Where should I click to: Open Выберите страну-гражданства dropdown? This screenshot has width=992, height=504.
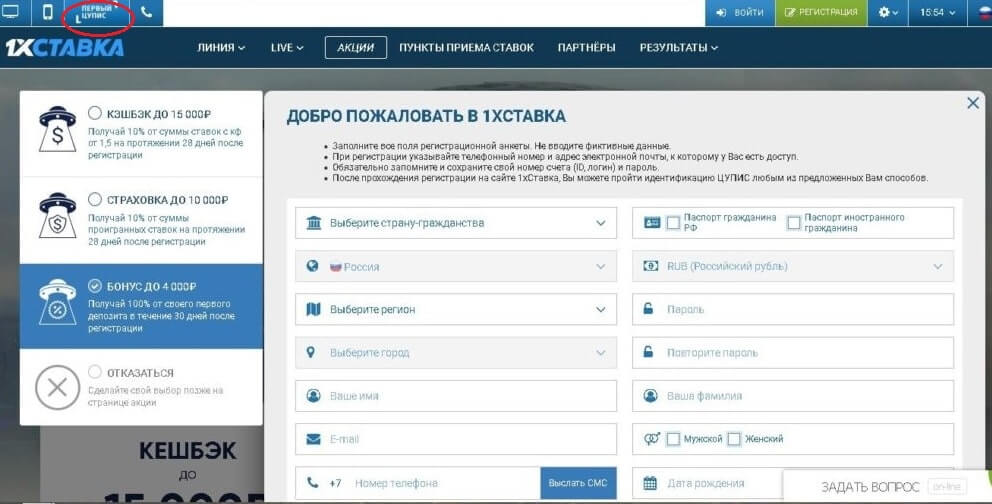tap(456, 223)
